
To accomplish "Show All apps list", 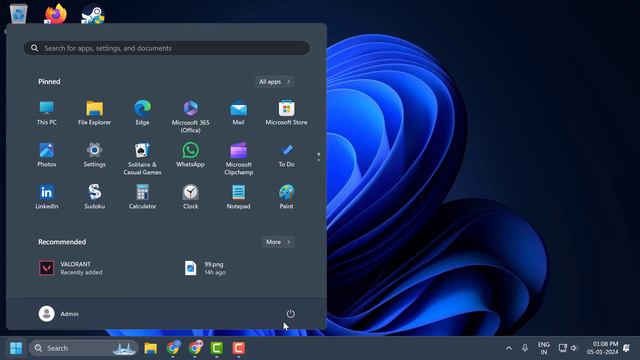I will (274, 82).
